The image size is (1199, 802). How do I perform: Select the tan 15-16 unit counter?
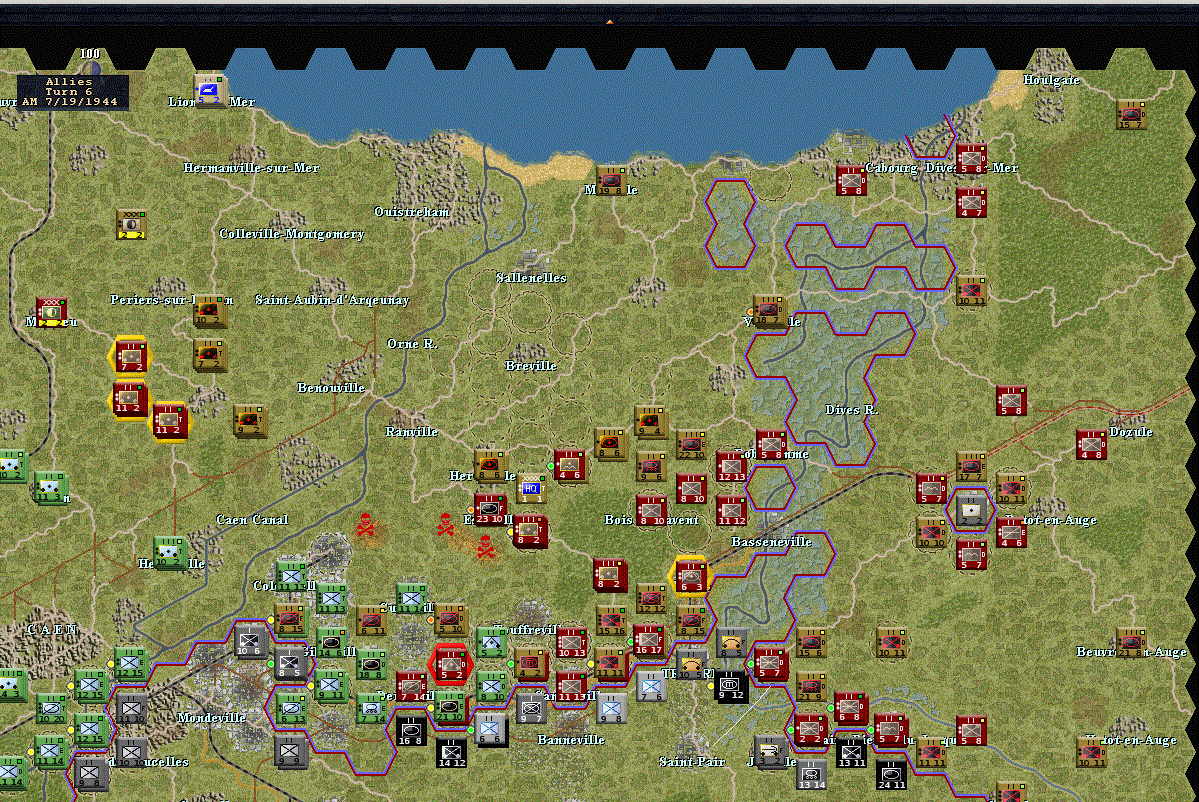[x=611, y=621]
